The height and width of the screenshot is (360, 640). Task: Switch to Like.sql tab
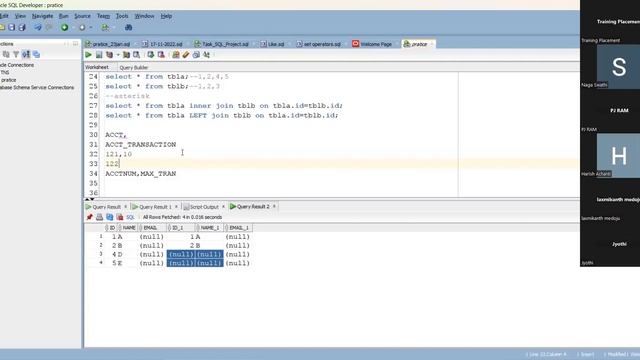(273, 44)
